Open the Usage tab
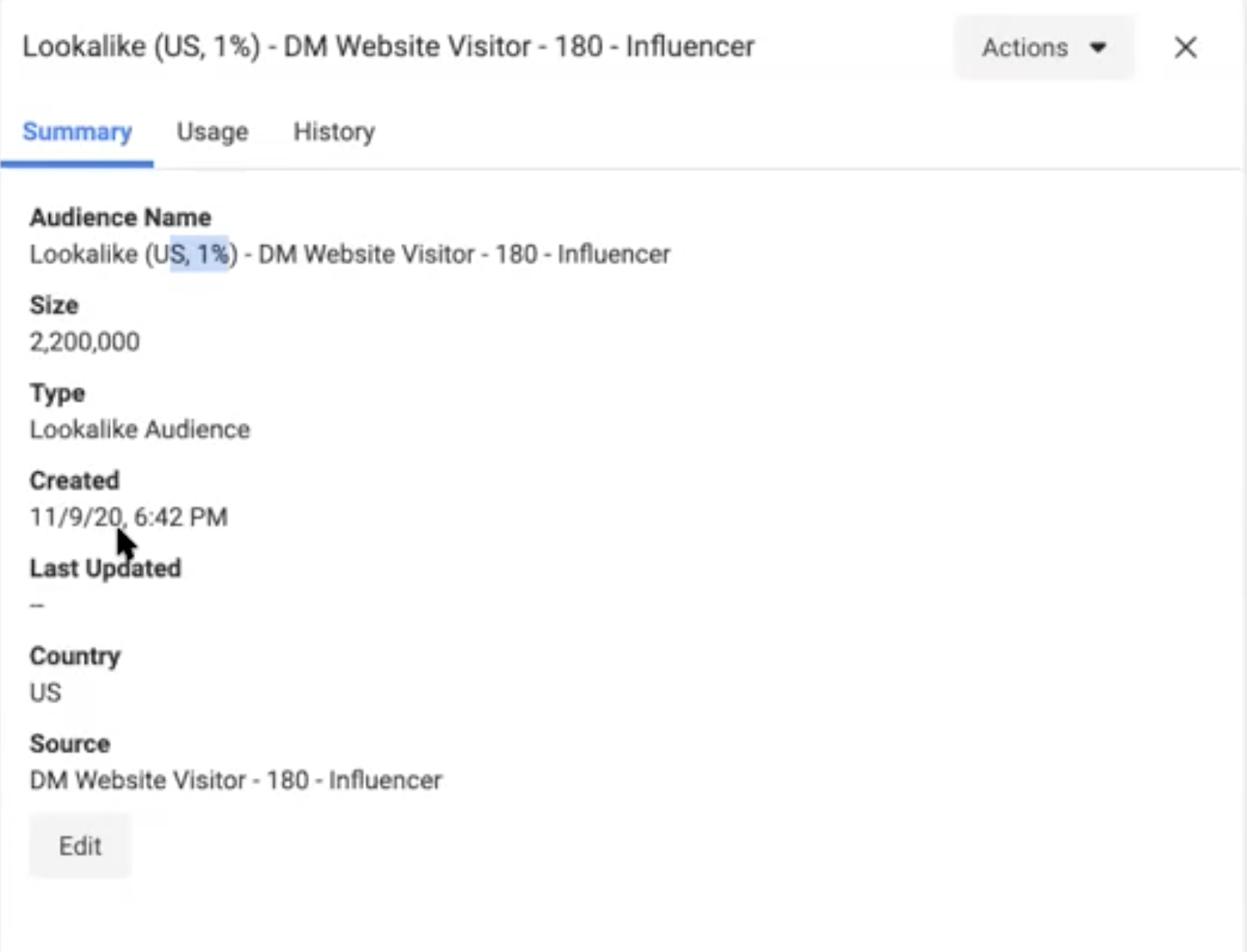The width and height of the screenshot is (1247, 952). coord(213,132)
